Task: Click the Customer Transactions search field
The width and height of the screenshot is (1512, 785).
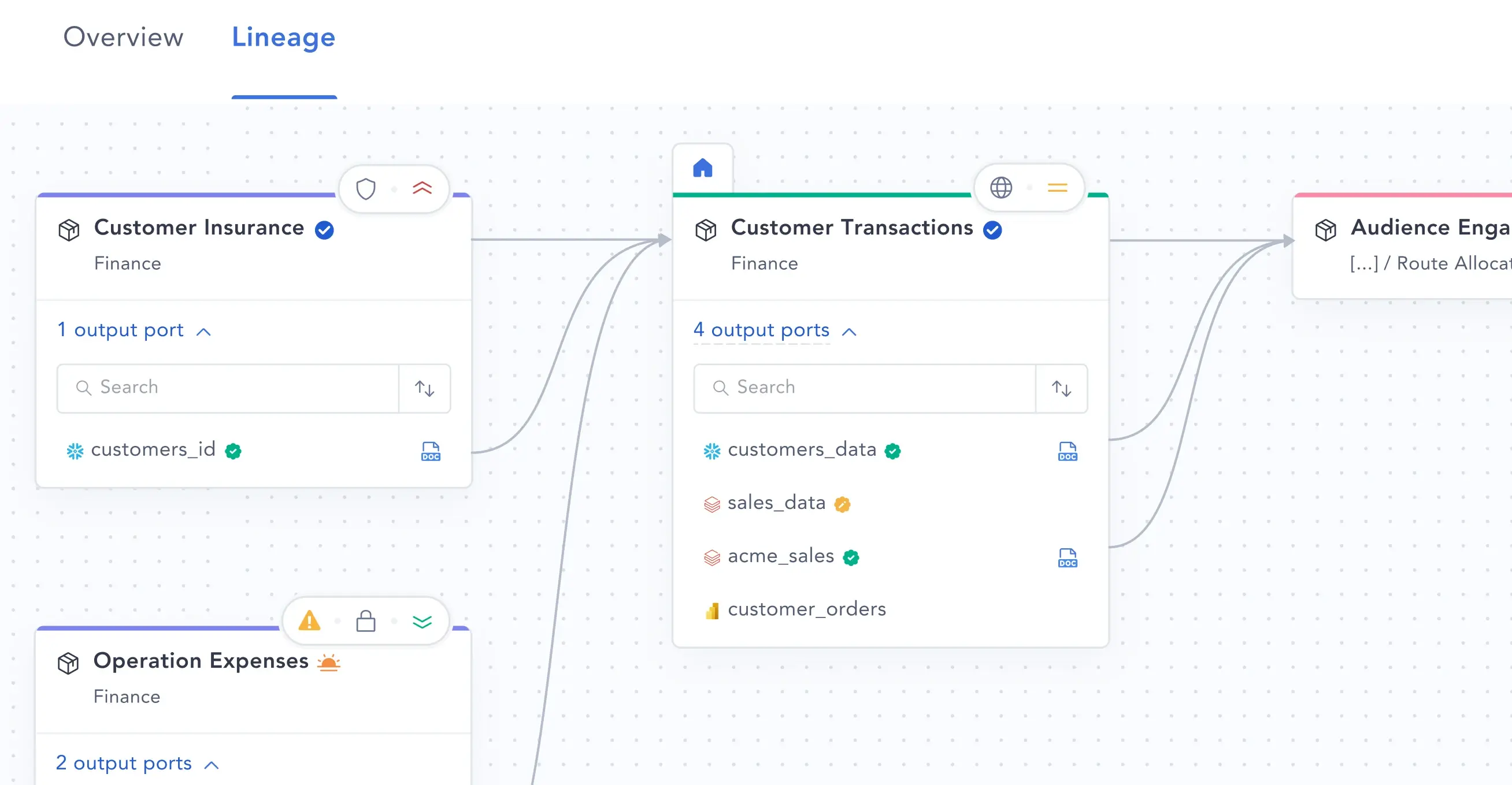Action: (x=865, y=388)
